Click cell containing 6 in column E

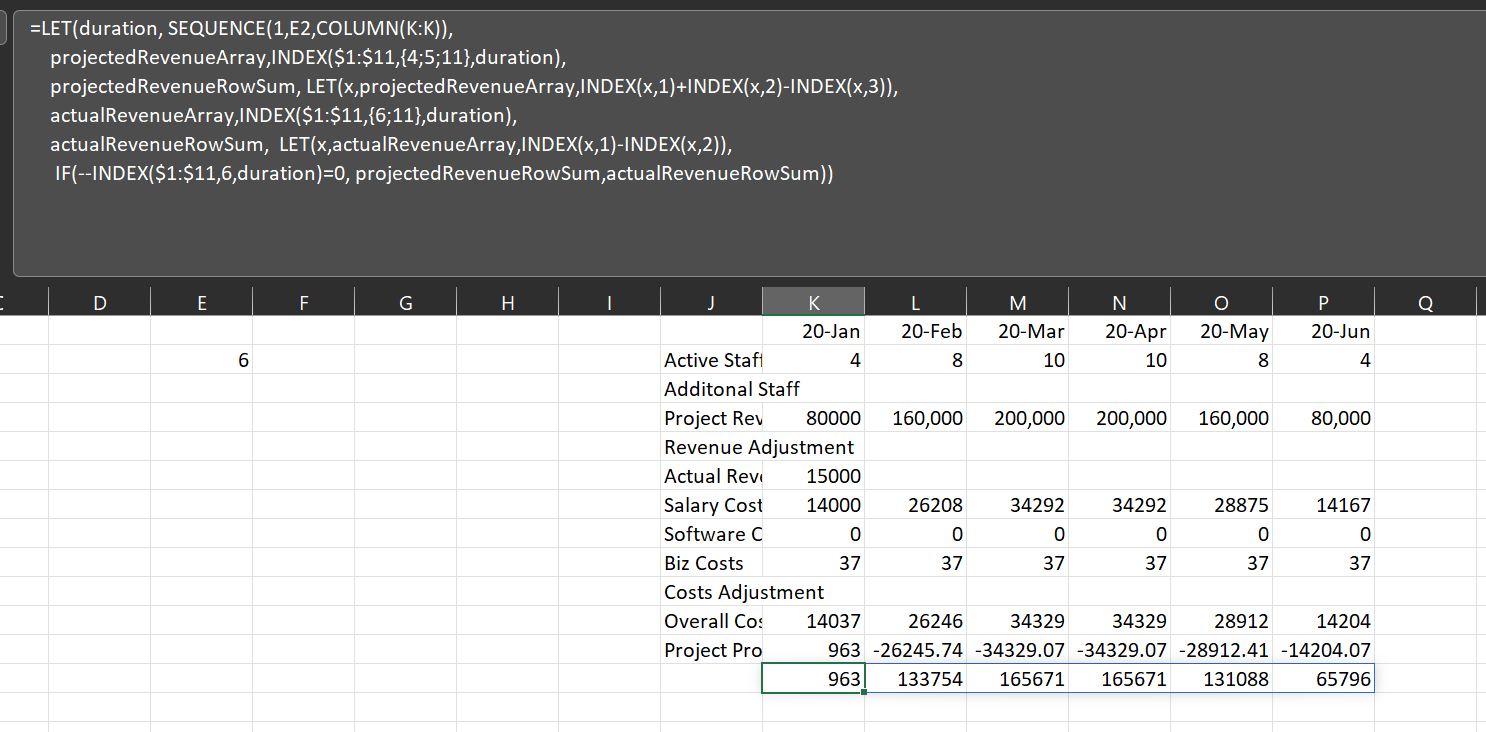pyautogui.click(x=202, y=360)
